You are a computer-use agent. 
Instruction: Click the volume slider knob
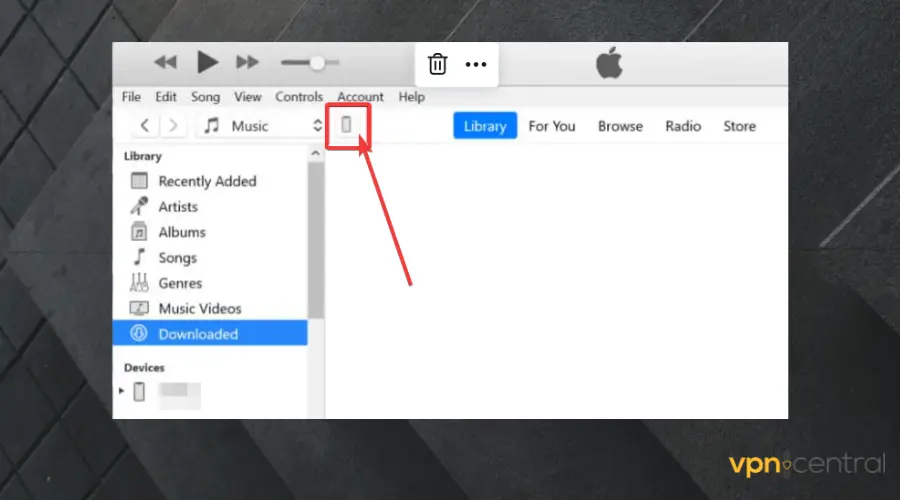pos(317,63)
